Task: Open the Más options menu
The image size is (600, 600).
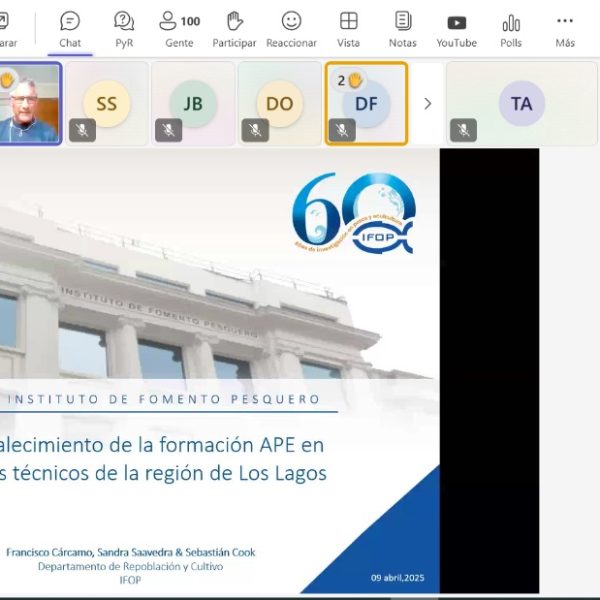Action: [565, 30]
